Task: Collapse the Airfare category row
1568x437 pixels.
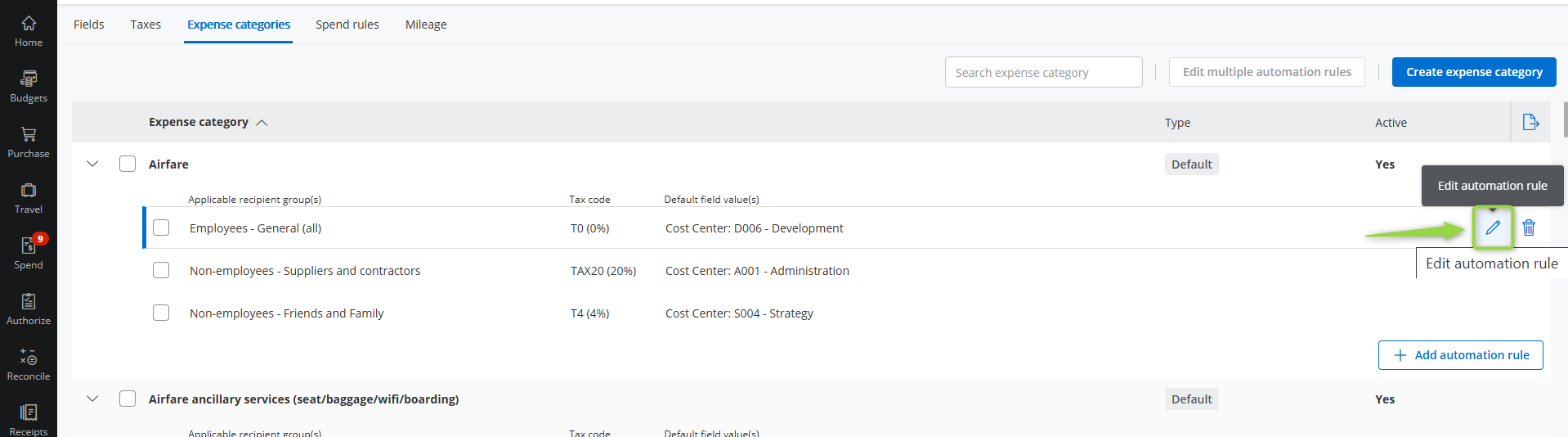Action: [x=92, y=164]
